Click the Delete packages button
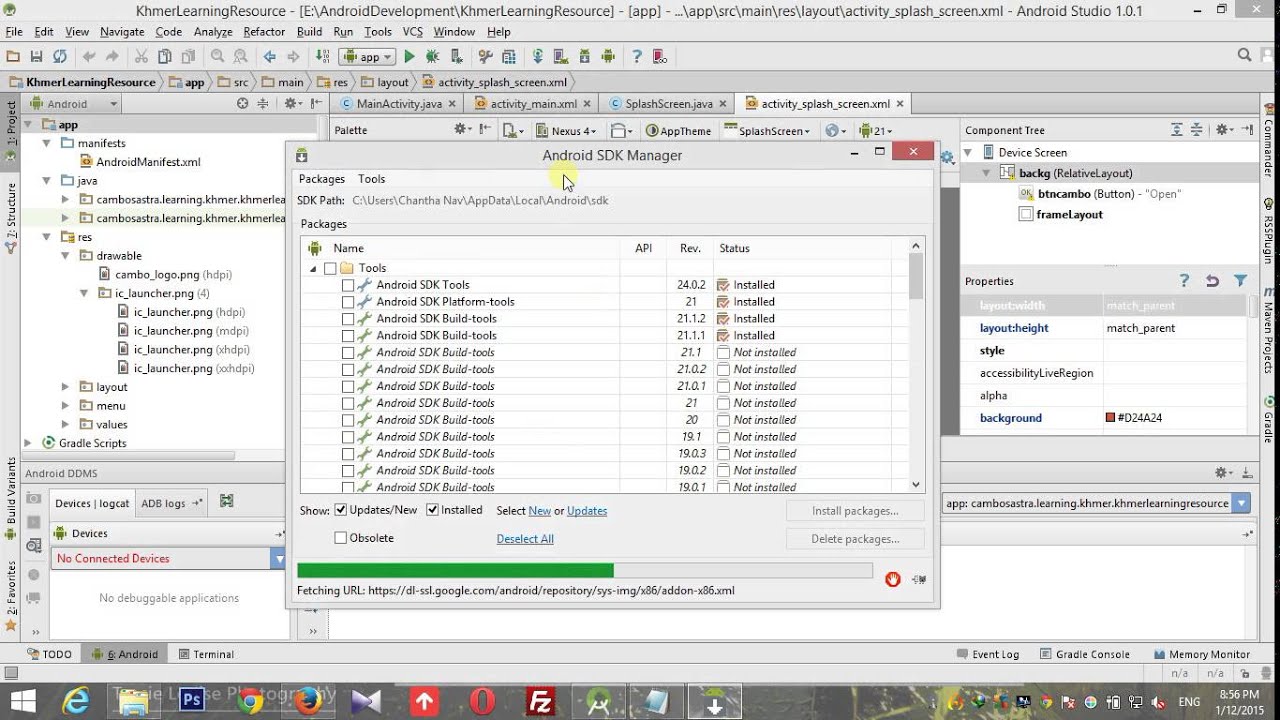 point(855,539)
